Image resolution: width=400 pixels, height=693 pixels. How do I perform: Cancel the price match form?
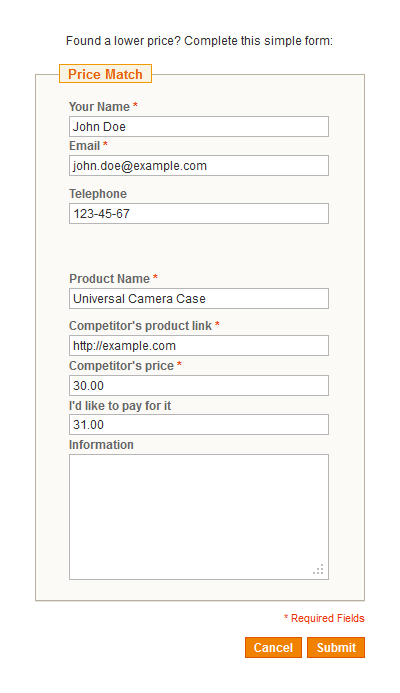point(274,647)
